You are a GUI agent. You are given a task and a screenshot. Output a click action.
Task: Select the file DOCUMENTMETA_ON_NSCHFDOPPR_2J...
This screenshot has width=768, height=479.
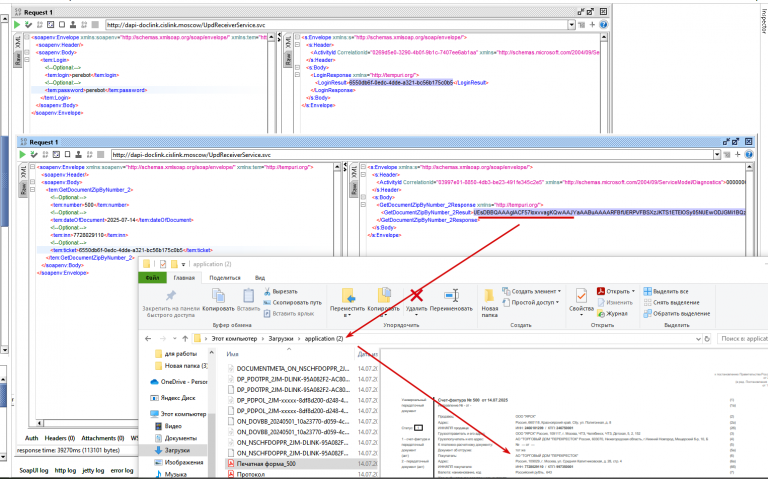click(293, 368)
